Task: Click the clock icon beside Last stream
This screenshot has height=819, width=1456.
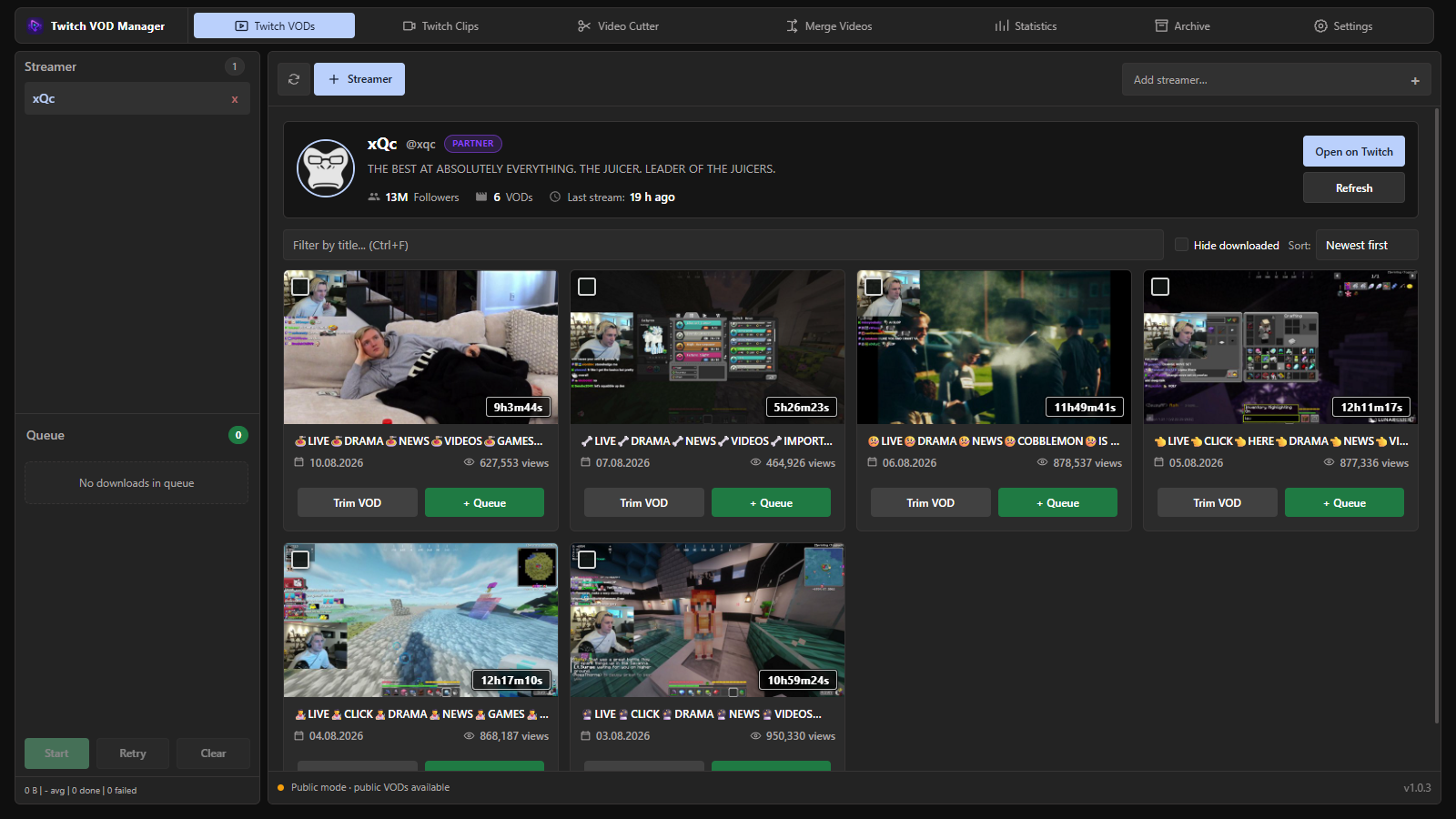Action: [x=555, y=197]
